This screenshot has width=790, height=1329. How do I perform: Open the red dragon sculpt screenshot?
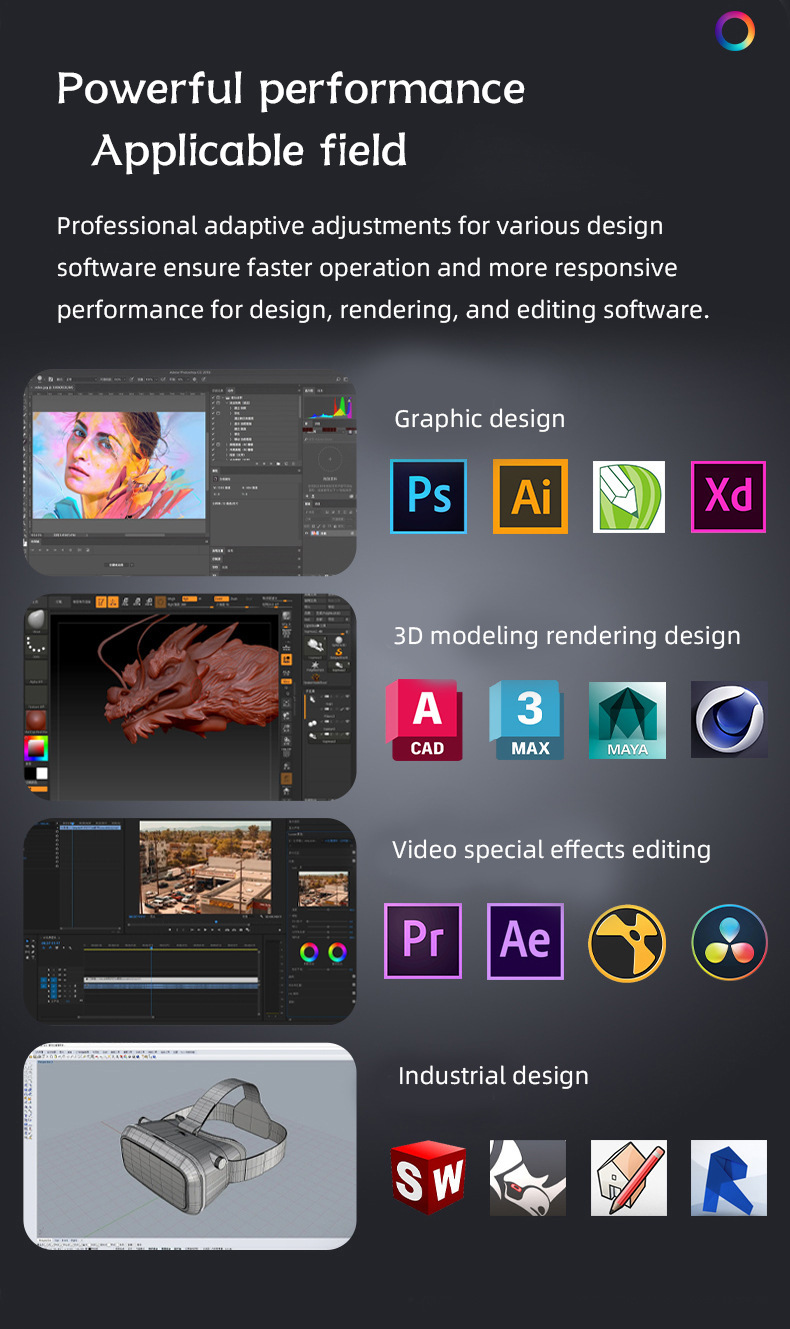point(190,697)
